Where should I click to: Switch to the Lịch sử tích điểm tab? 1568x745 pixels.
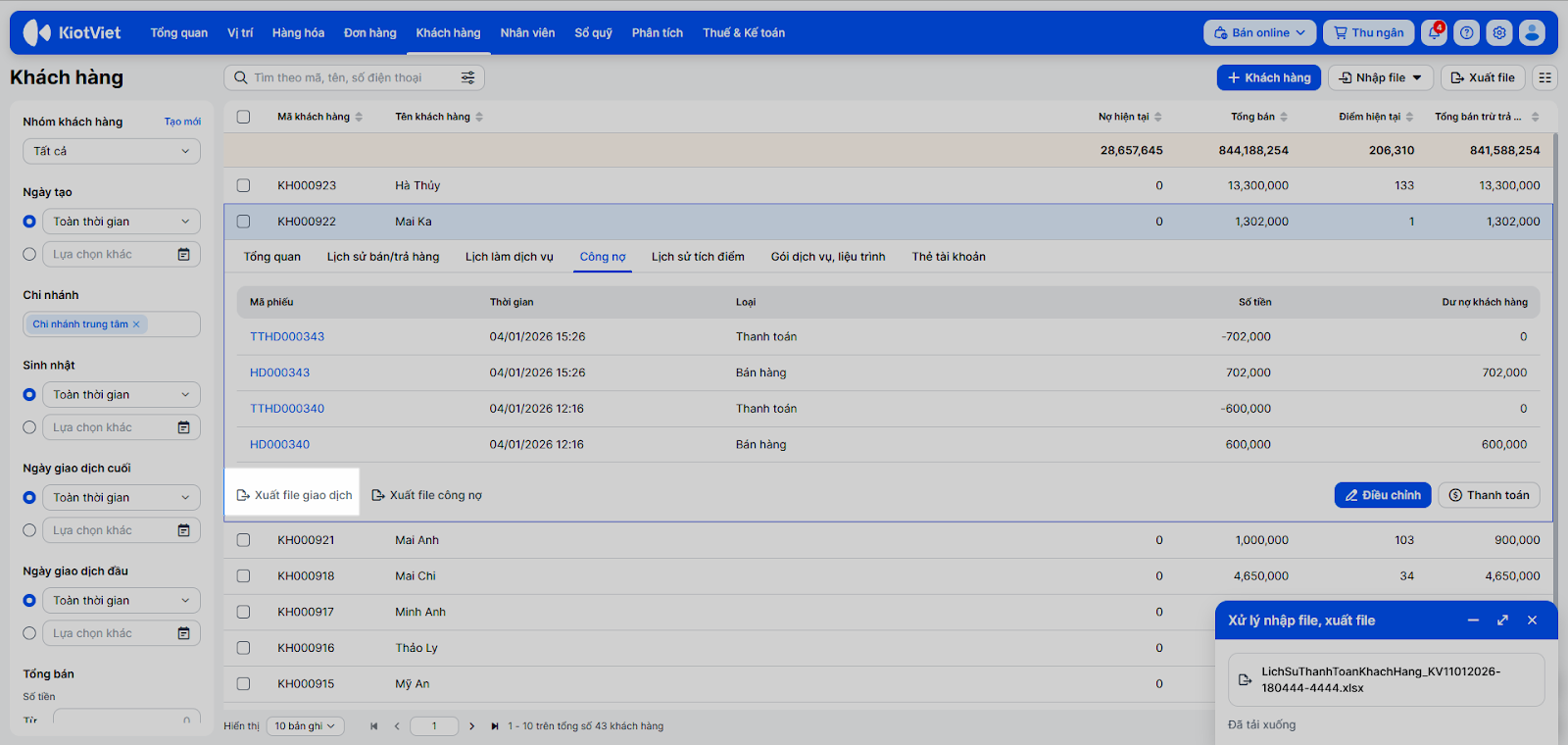[x=697, y=257]
